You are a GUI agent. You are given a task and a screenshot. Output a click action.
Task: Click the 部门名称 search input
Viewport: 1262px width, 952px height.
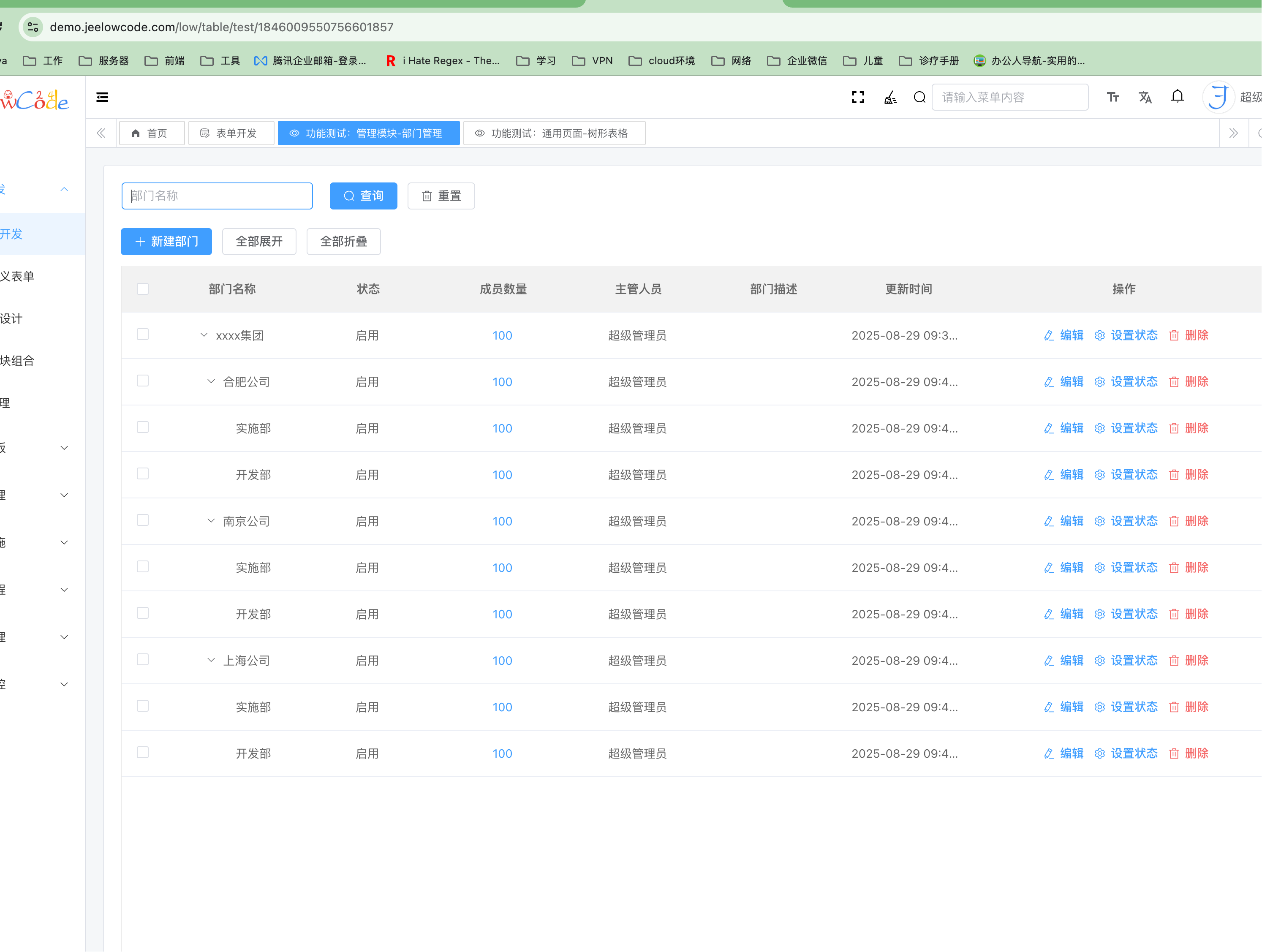(x=217, y=196)
